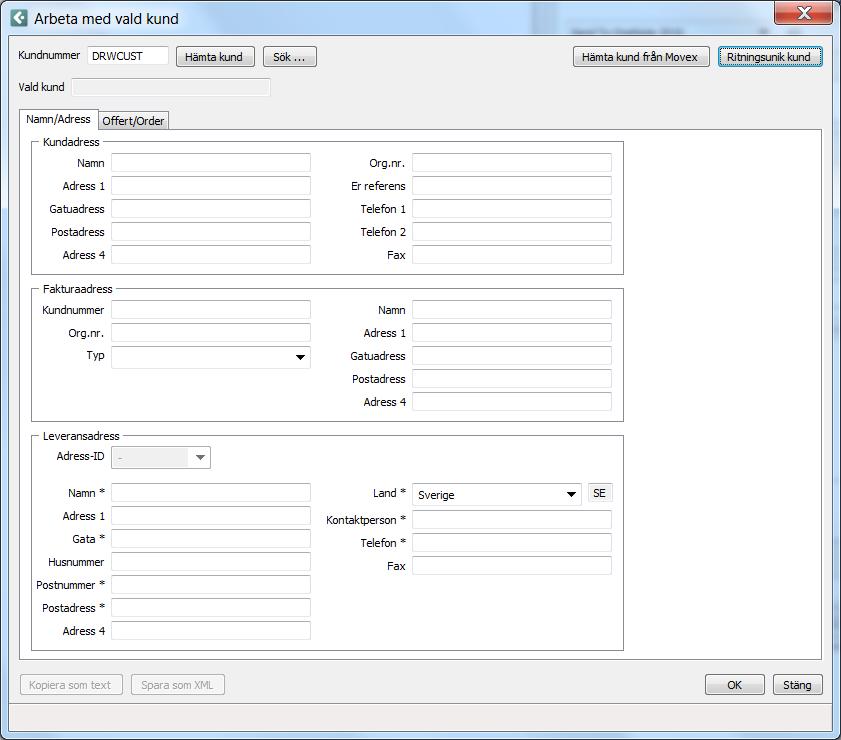Click the Gatuadress field in Kundadress
This screenshot has height=740, width=841.
[x=211, y=209]
